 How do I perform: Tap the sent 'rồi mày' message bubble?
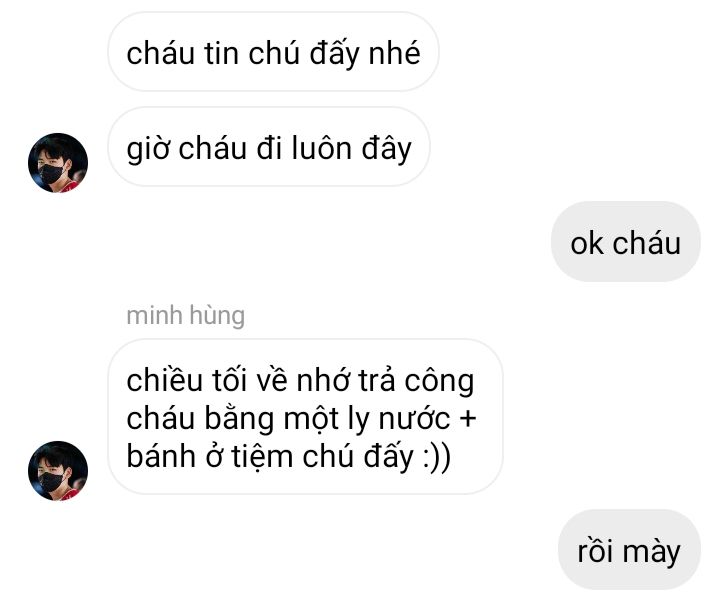tap(629, 550)
